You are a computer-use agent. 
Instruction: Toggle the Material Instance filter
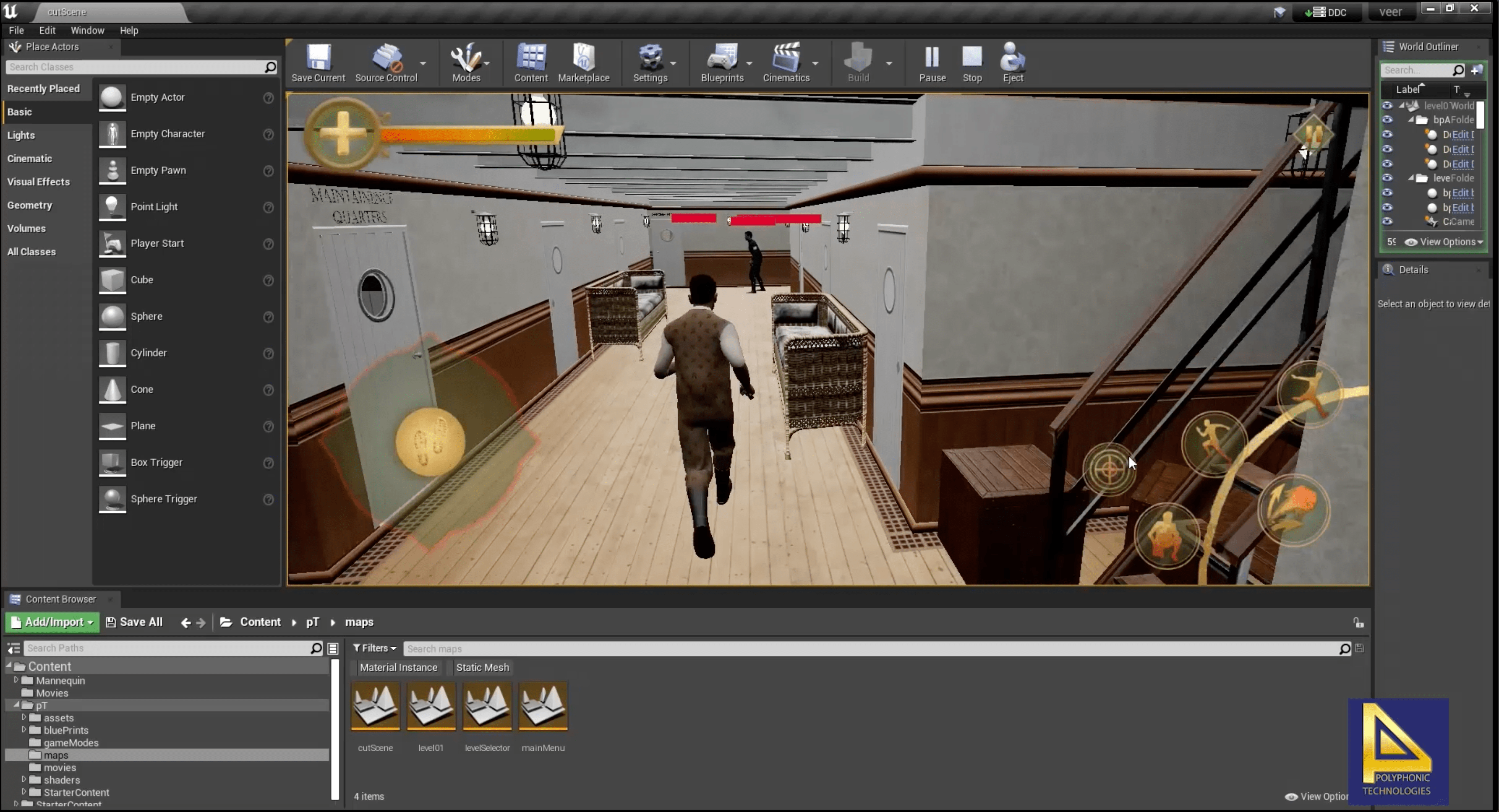[x=398, y=668]
